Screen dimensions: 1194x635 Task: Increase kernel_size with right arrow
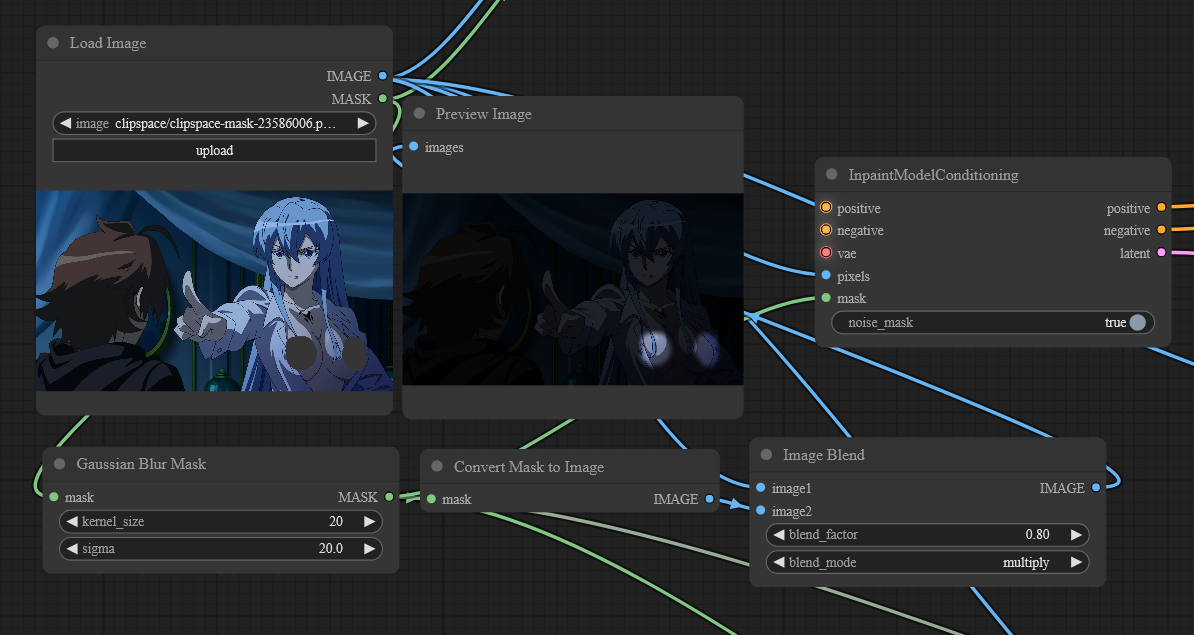tap(369, 522)
